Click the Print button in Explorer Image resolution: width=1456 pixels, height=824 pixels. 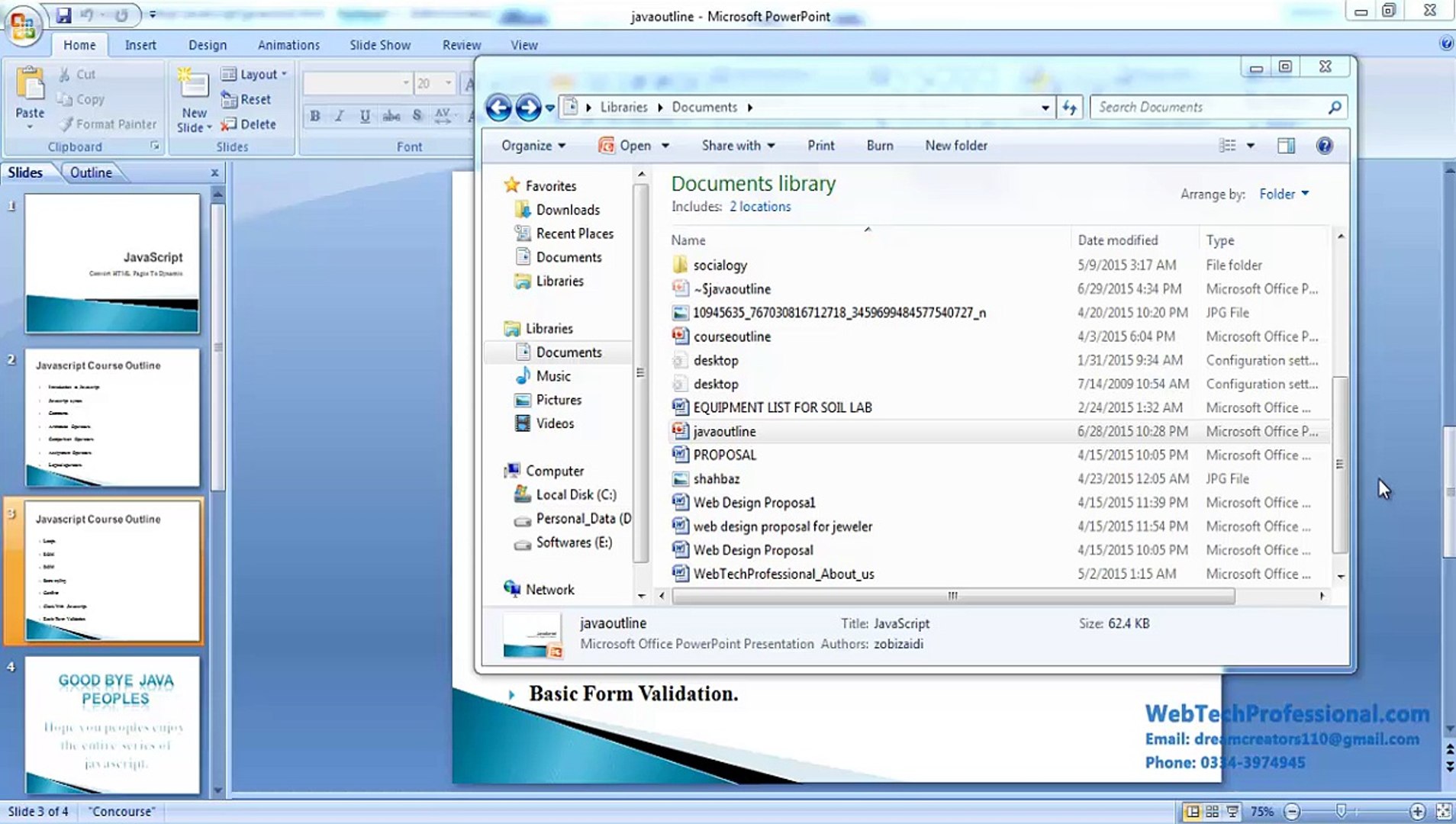tap(821, 145)
